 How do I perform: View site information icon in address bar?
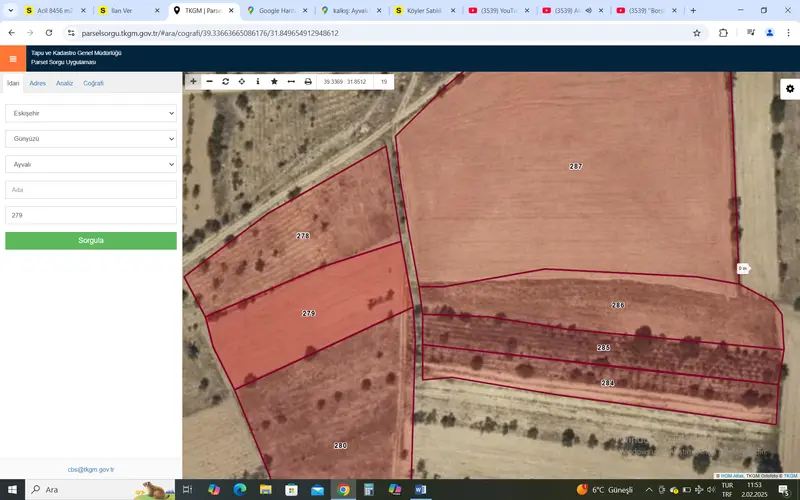tap(71, 33)
